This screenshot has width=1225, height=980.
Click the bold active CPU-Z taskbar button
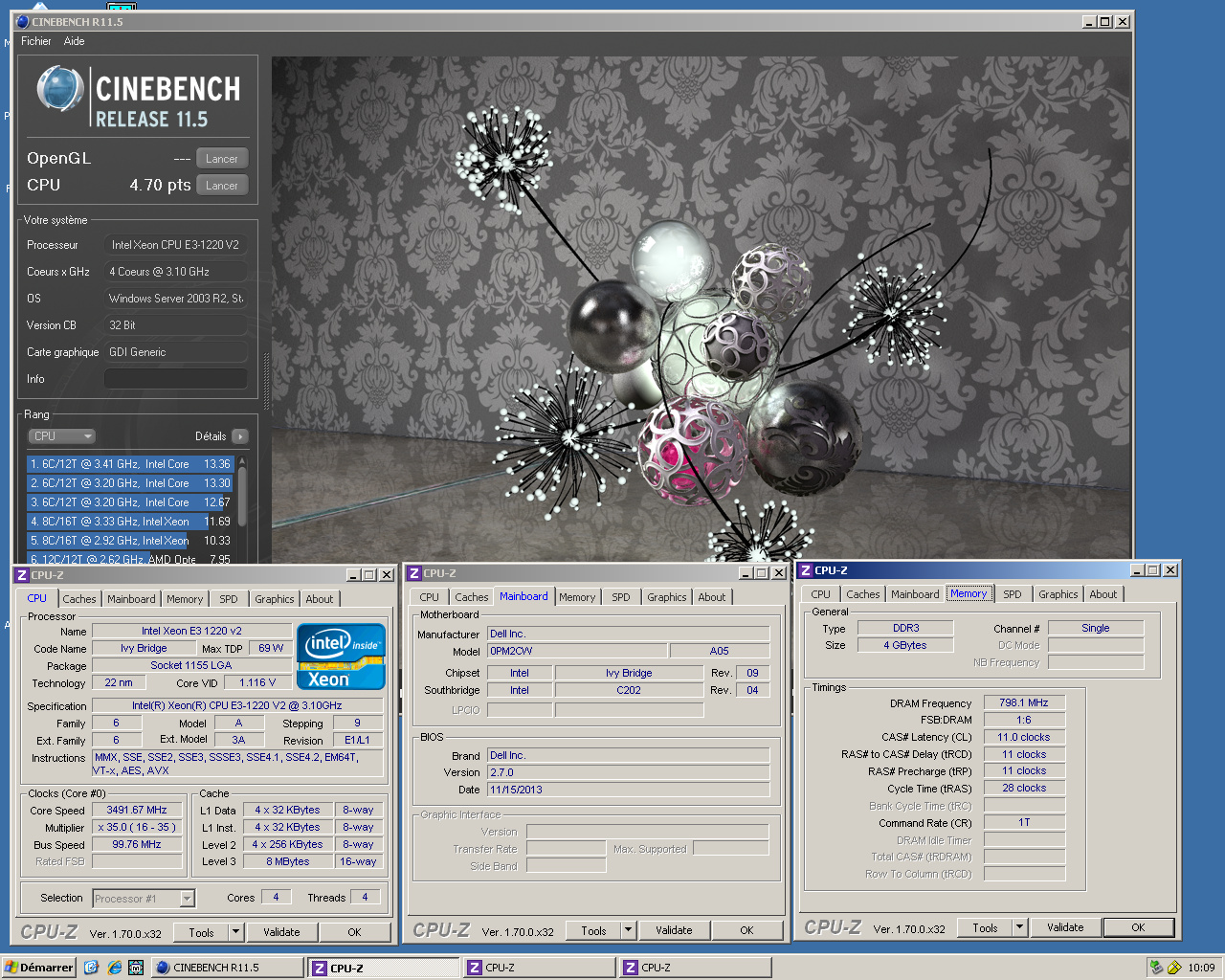385,968
